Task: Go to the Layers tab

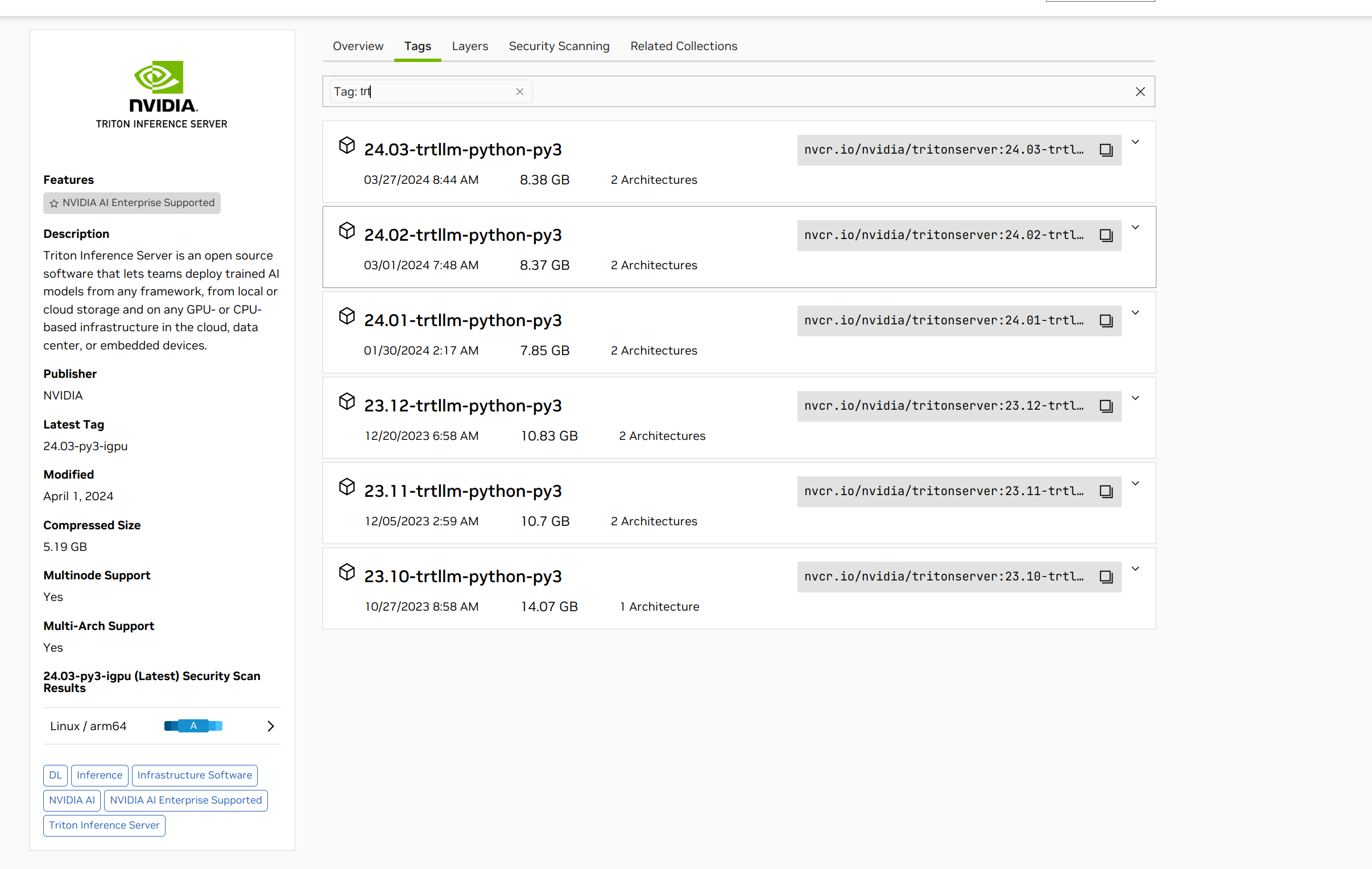Action: coord(469,46)
